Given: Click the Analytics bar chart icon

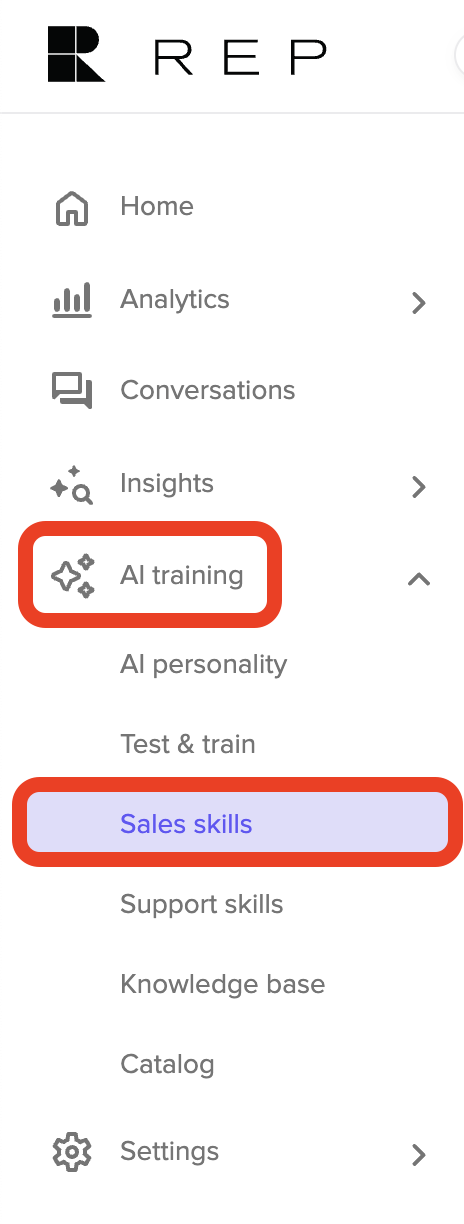Looking at the screenshot, I should tap(72, 300).
